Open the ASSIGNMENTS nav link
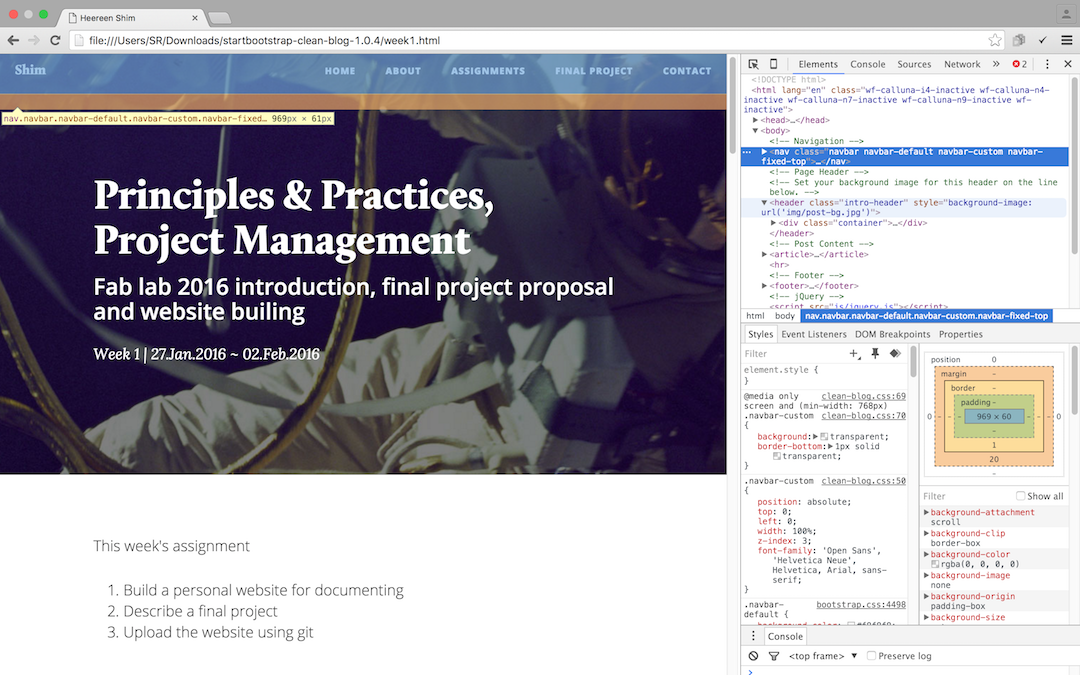Viewport: 1080px width, 675px height. click(488, 71)
